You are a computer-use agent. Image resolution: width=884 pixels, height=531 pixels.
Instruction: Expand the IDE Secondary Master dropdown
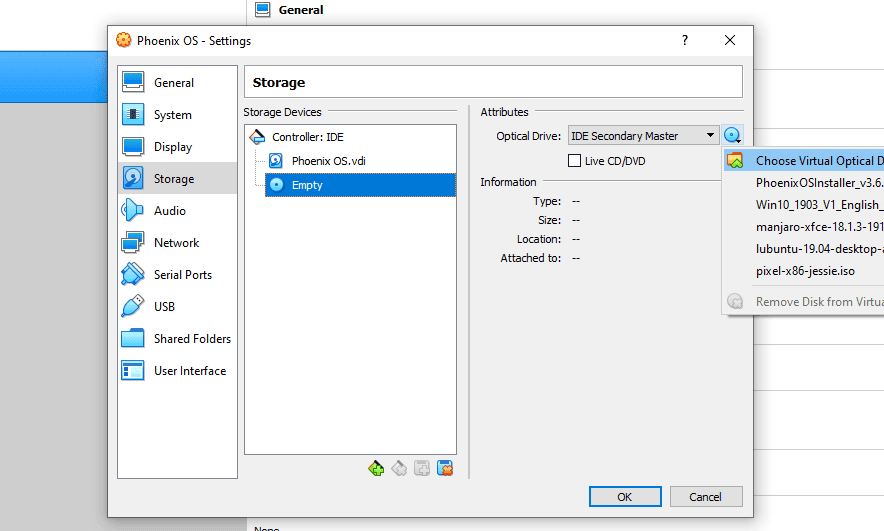pos(643,136)
